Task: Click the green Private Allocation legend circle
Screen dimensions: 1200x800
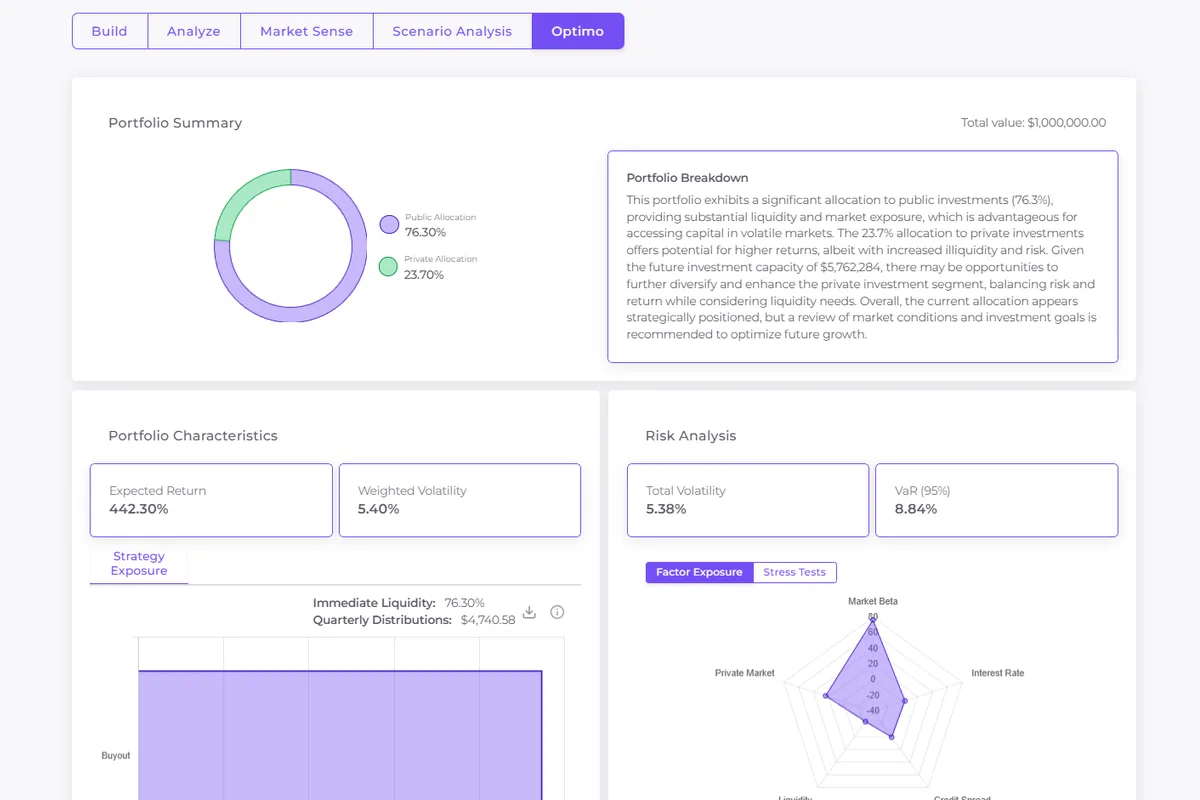Action: coord(389,267)
